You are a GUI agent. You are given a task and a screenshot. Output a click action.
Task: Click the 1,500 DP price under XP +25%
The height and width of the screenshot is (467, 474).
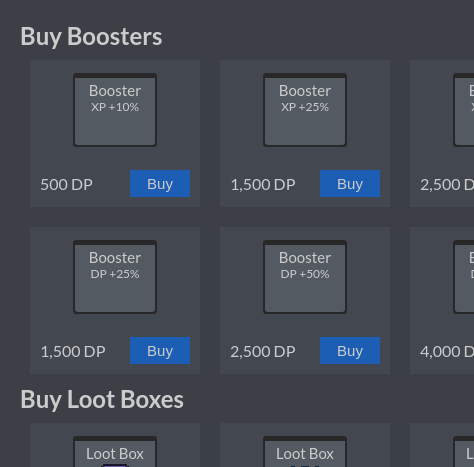pyautogui.click(x=263, y=185)
